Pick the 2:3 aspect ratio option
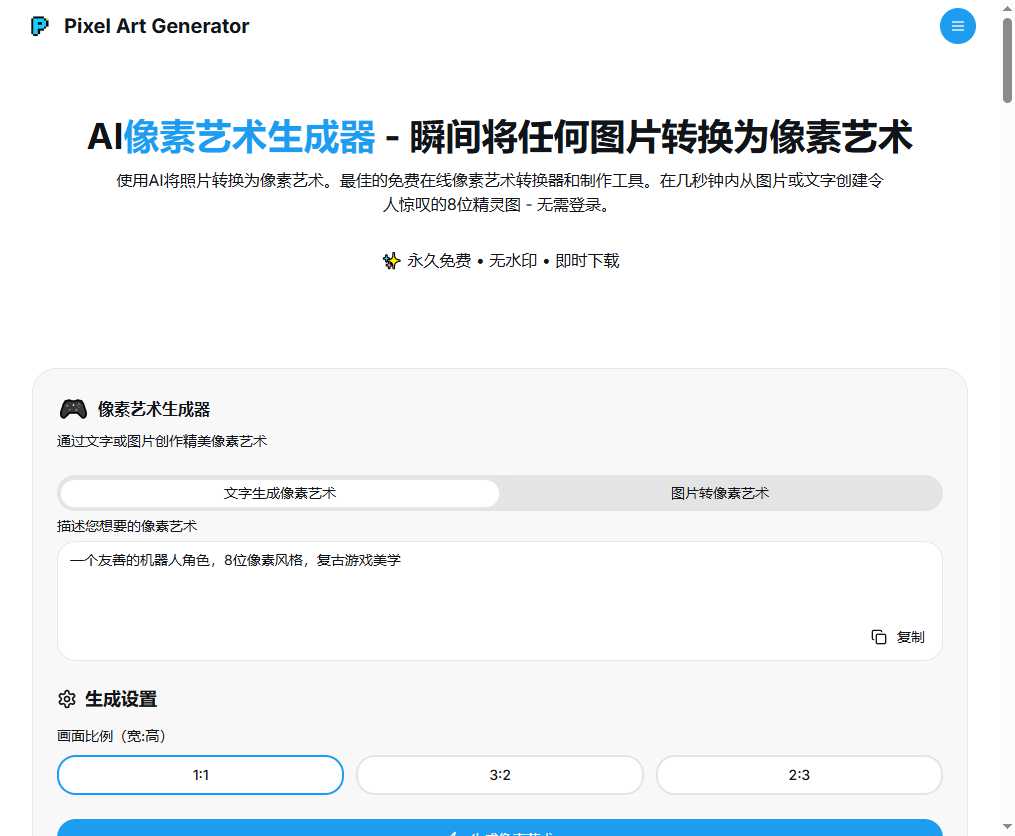Viewport: 1015px width, 836px height. [x=799, y=775]
